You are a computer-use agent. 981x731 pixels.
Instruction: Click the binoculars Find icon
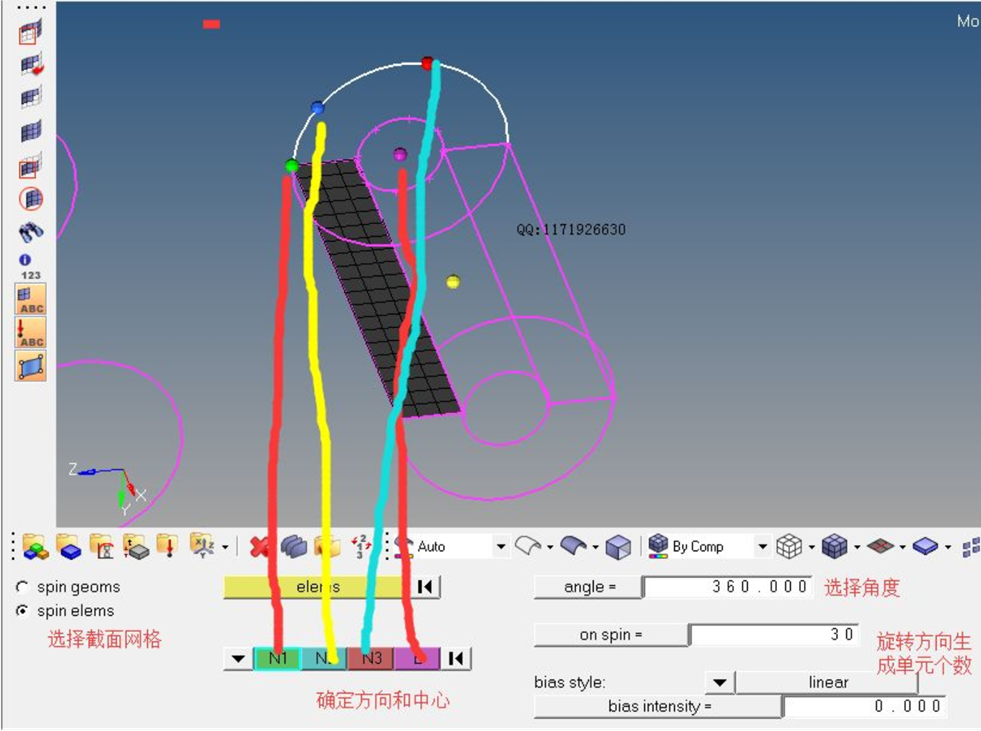click(x=31, y=232)
